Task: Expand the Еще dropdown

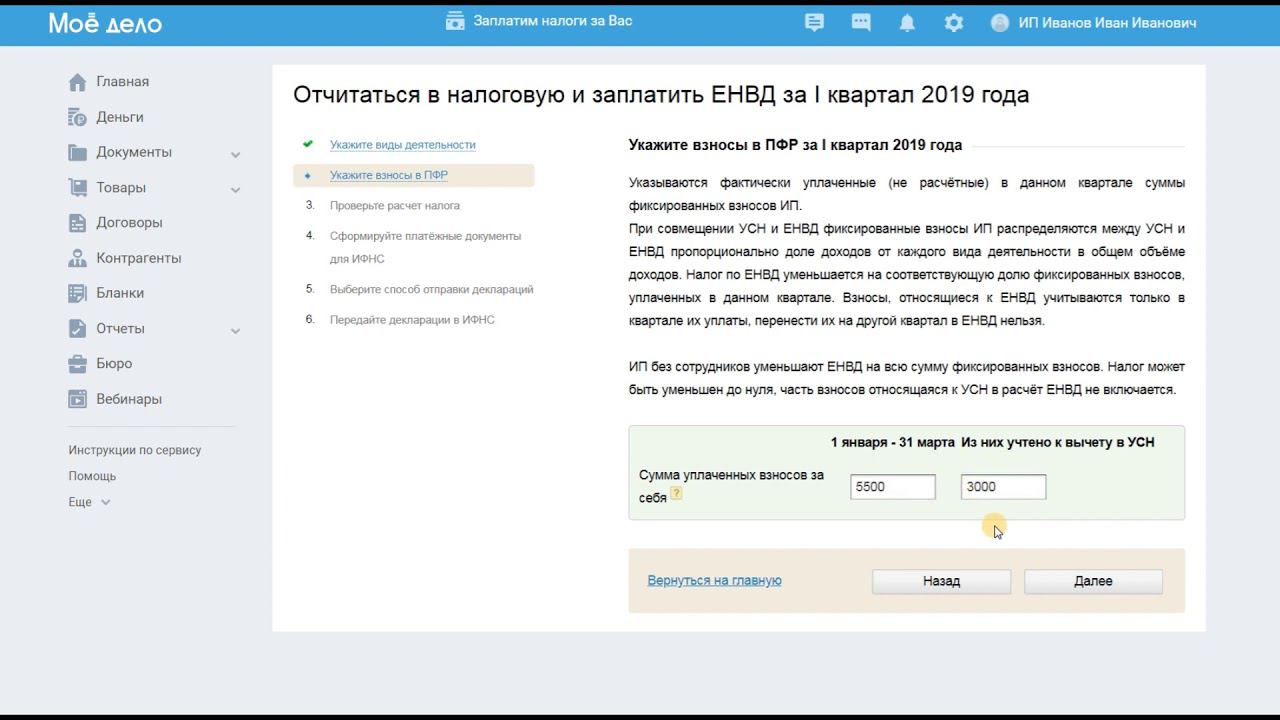Action: point(89,502)
